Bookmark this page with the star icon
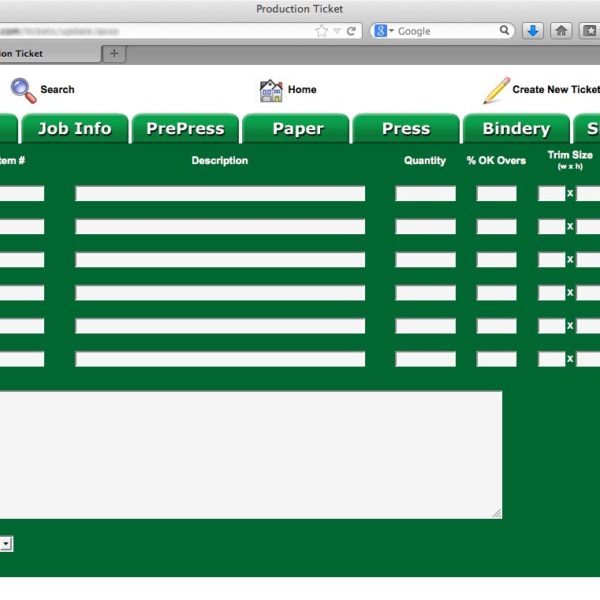The image size is (600, 600). tap(321, 31)
